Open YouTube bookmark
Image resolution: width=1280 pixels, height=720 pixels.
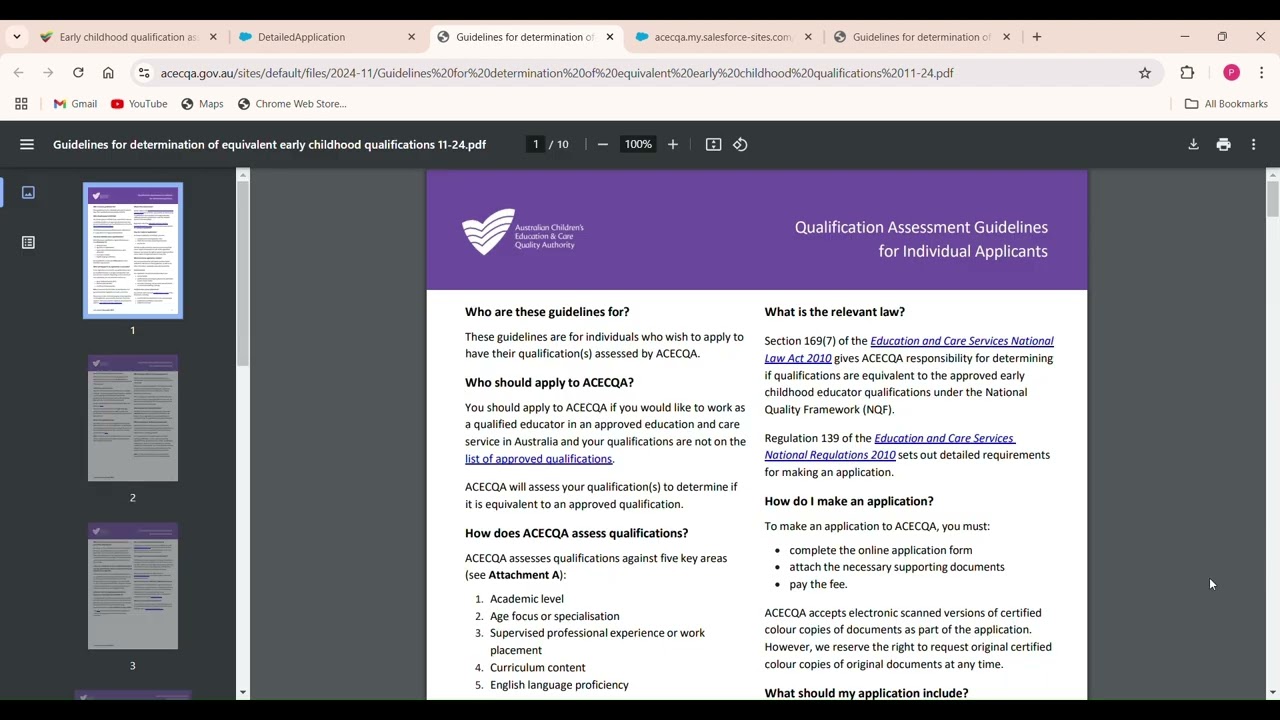click(x=139, y=104)
